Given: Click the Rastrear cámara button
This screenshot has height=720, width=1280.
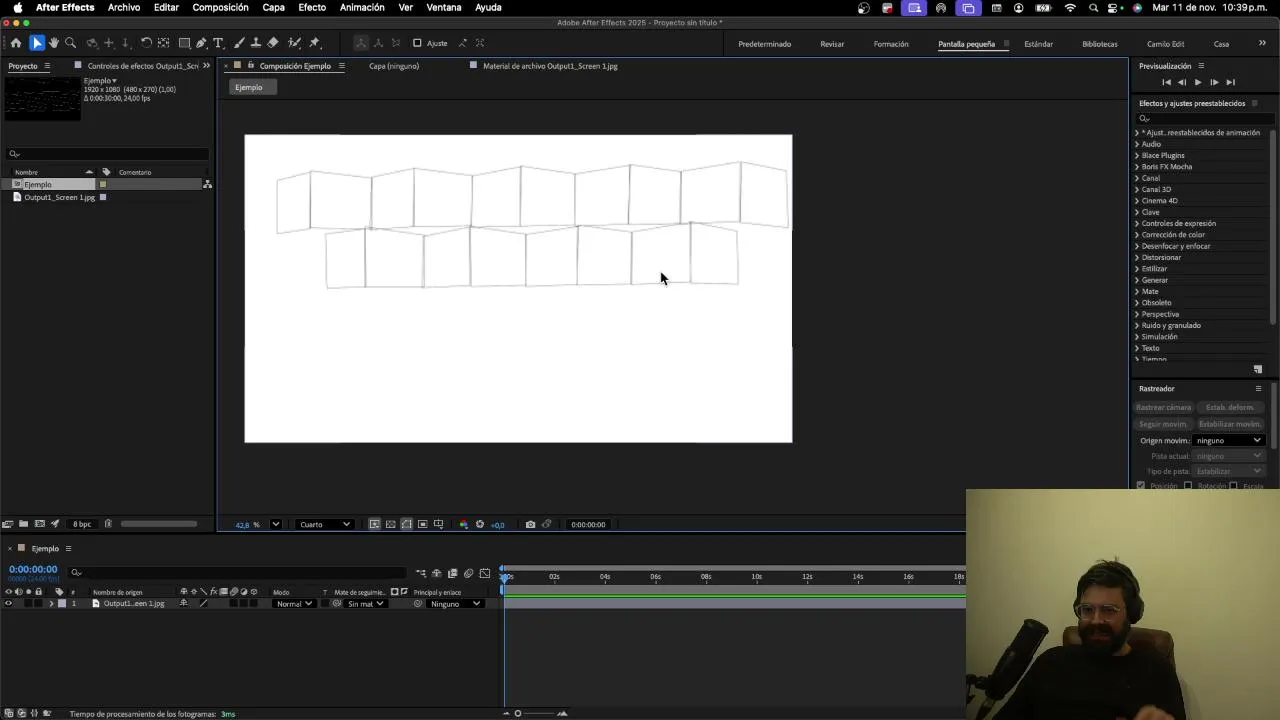Looking at the screenshot, I should click(x=1164, y=408).
